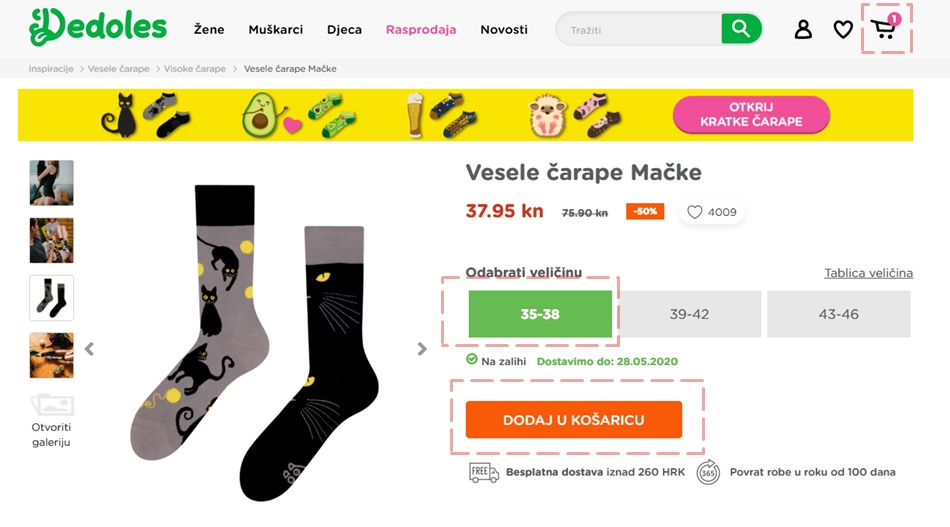Select size 35-38
The height and width of the screenshot is (527, 950).
[540, 314]
